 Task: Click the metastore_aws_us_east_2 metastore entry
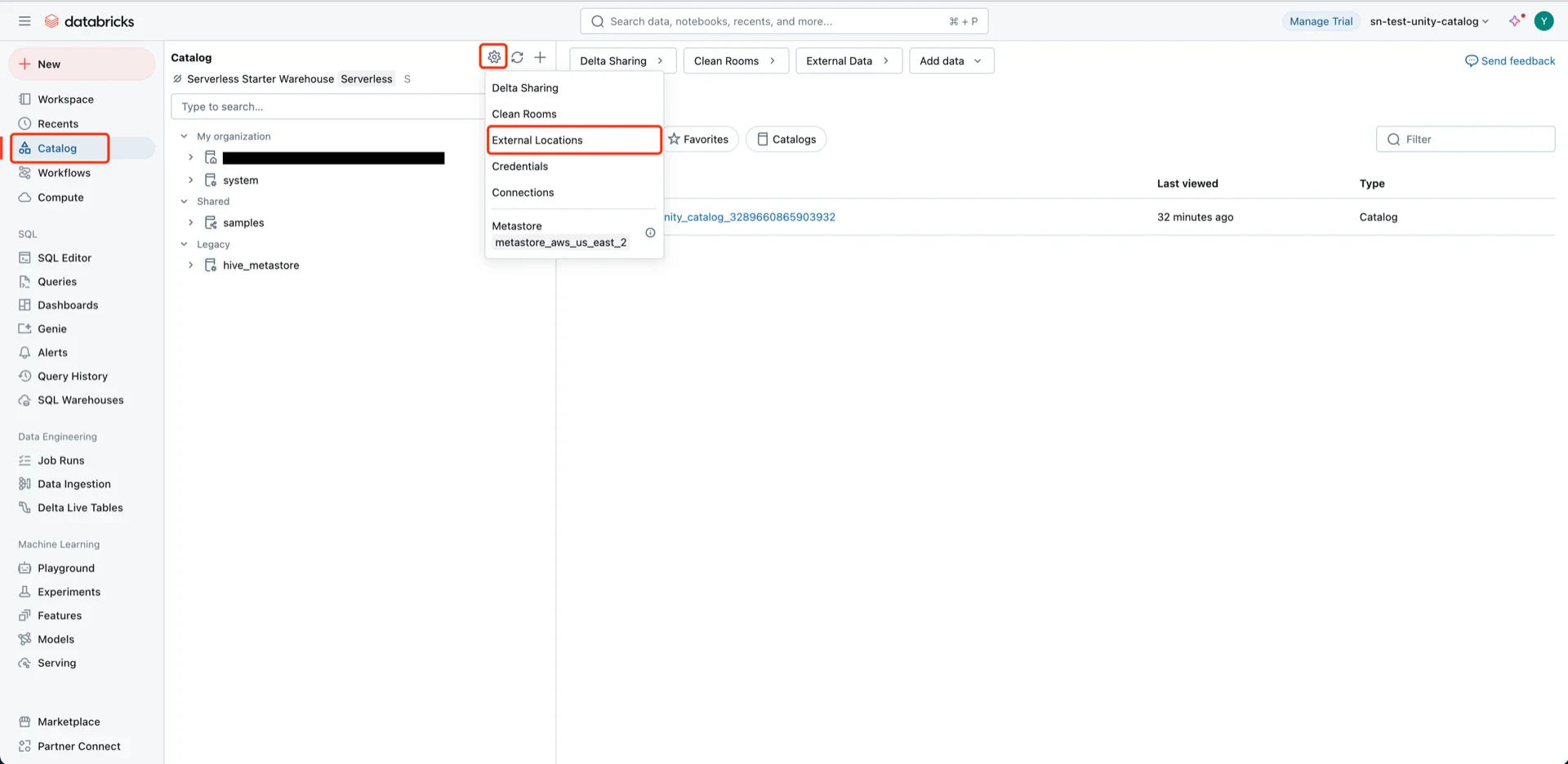click(x=561, y=243)
